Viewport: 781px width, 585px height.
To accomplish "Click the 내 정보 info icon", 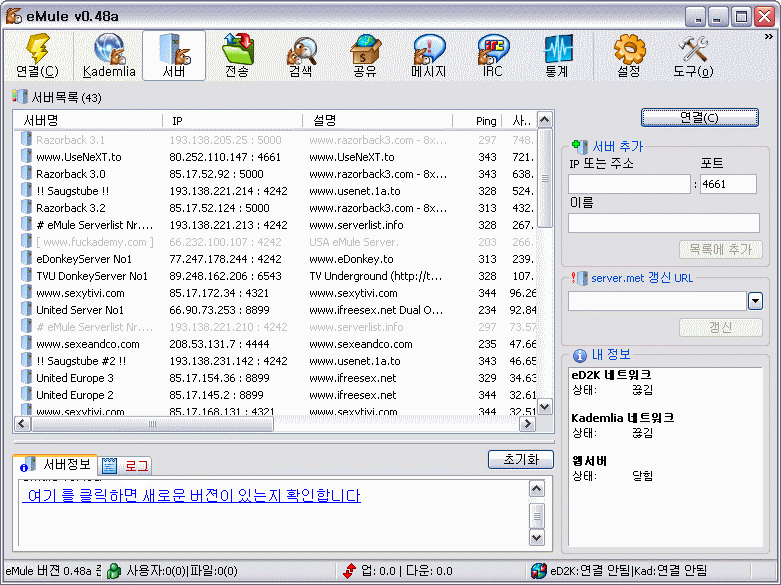I will 580,355.
